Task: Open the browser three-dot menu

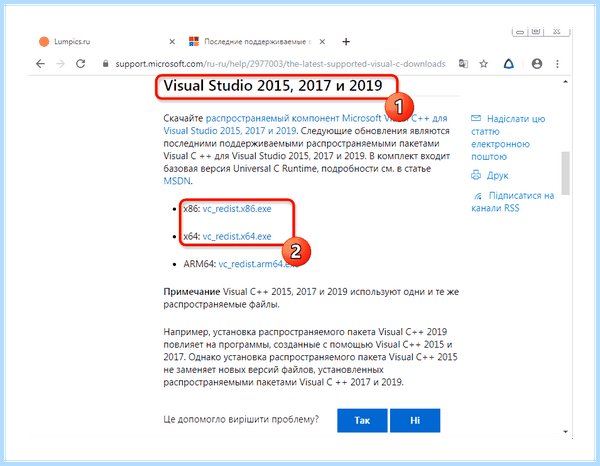Action: [557, 64]
